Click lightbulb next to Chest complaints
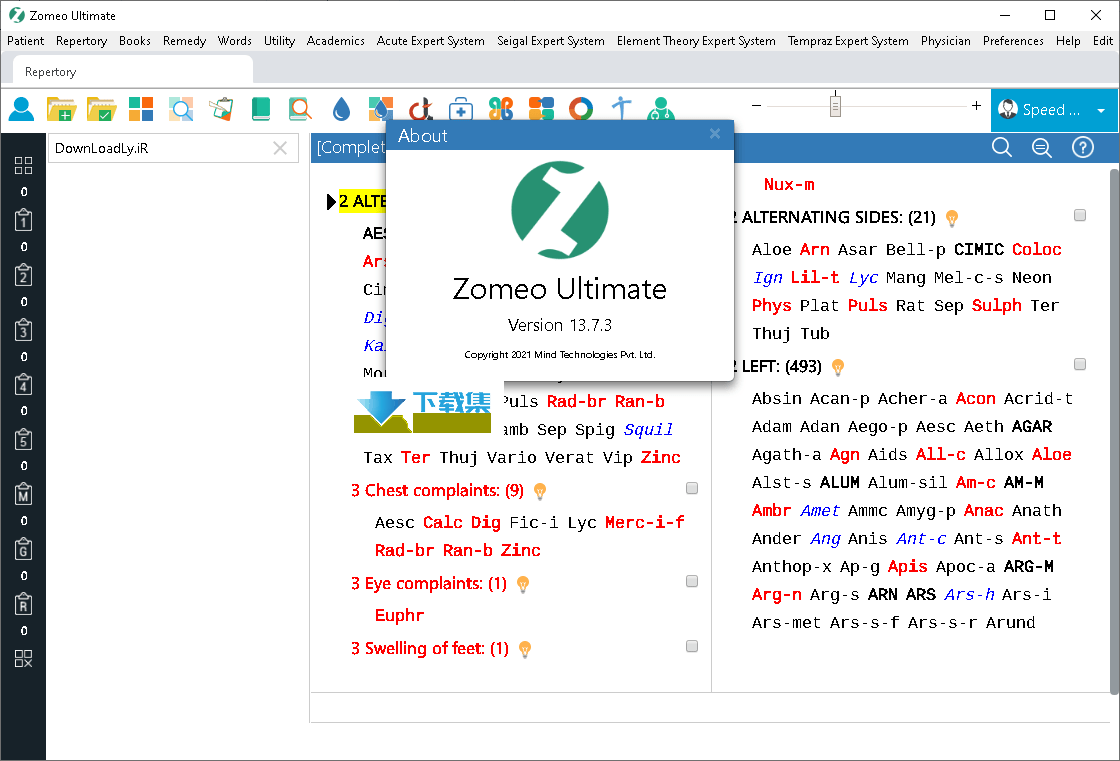This screenshot has height=761, width=1120. tap(540, 492)
